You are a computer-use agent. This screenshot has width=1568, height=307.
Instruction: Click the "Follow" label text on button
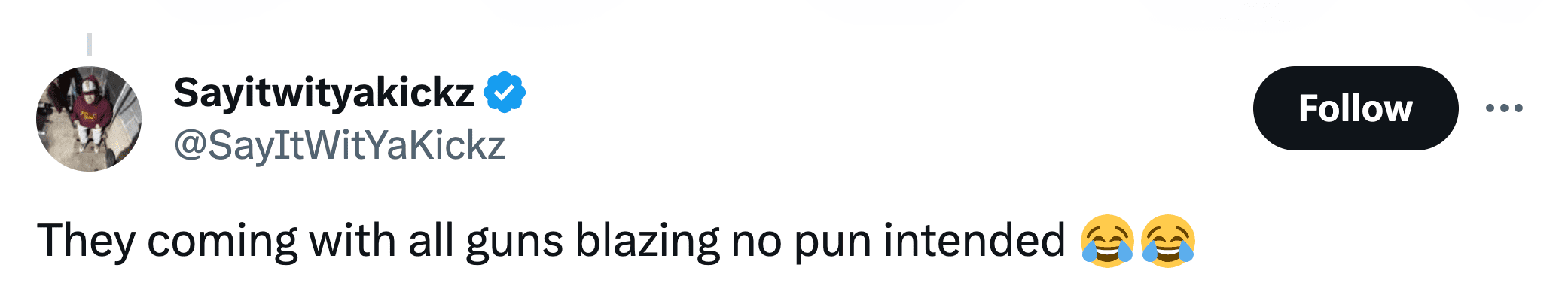point(1356,108)
